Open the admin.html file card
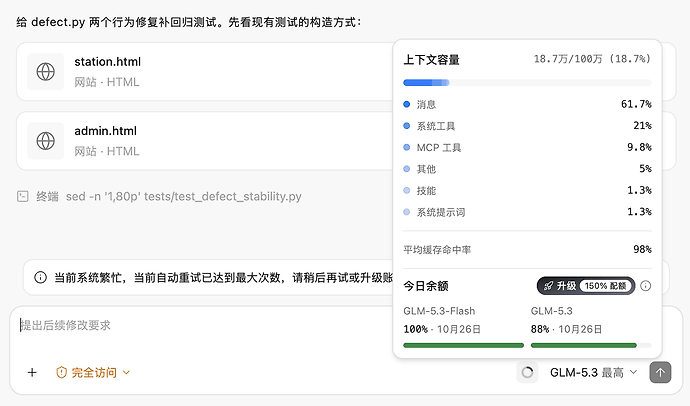This screenshot has width=690, height=406. coord(205,141)
